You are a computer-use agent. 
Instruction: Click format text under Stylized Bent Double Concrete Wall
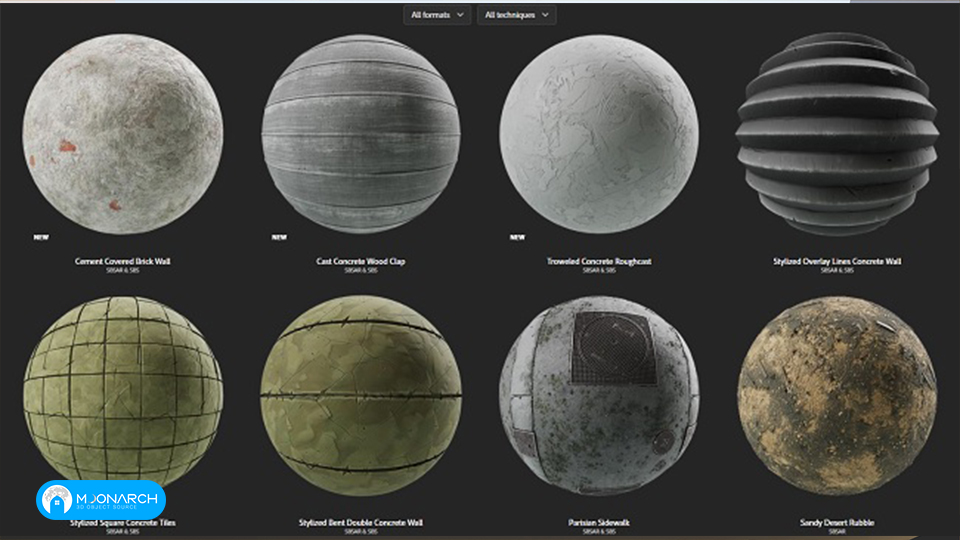[x=361, y=531]
